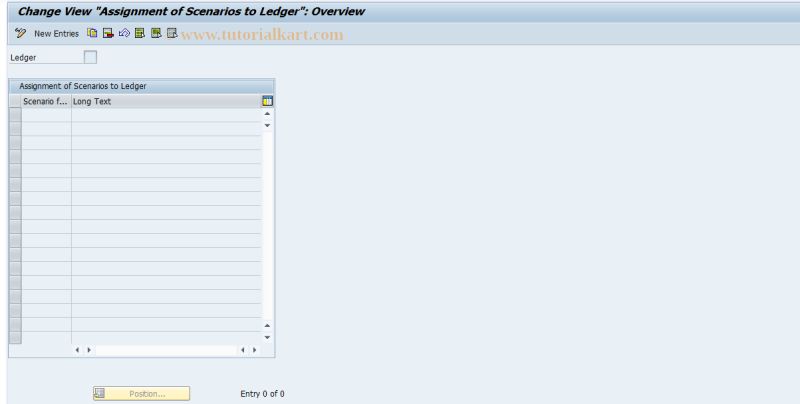Click the Delete entry icon
Viewport: 800px width, 404px height.
pyautogui.click(x=108, y=33)
